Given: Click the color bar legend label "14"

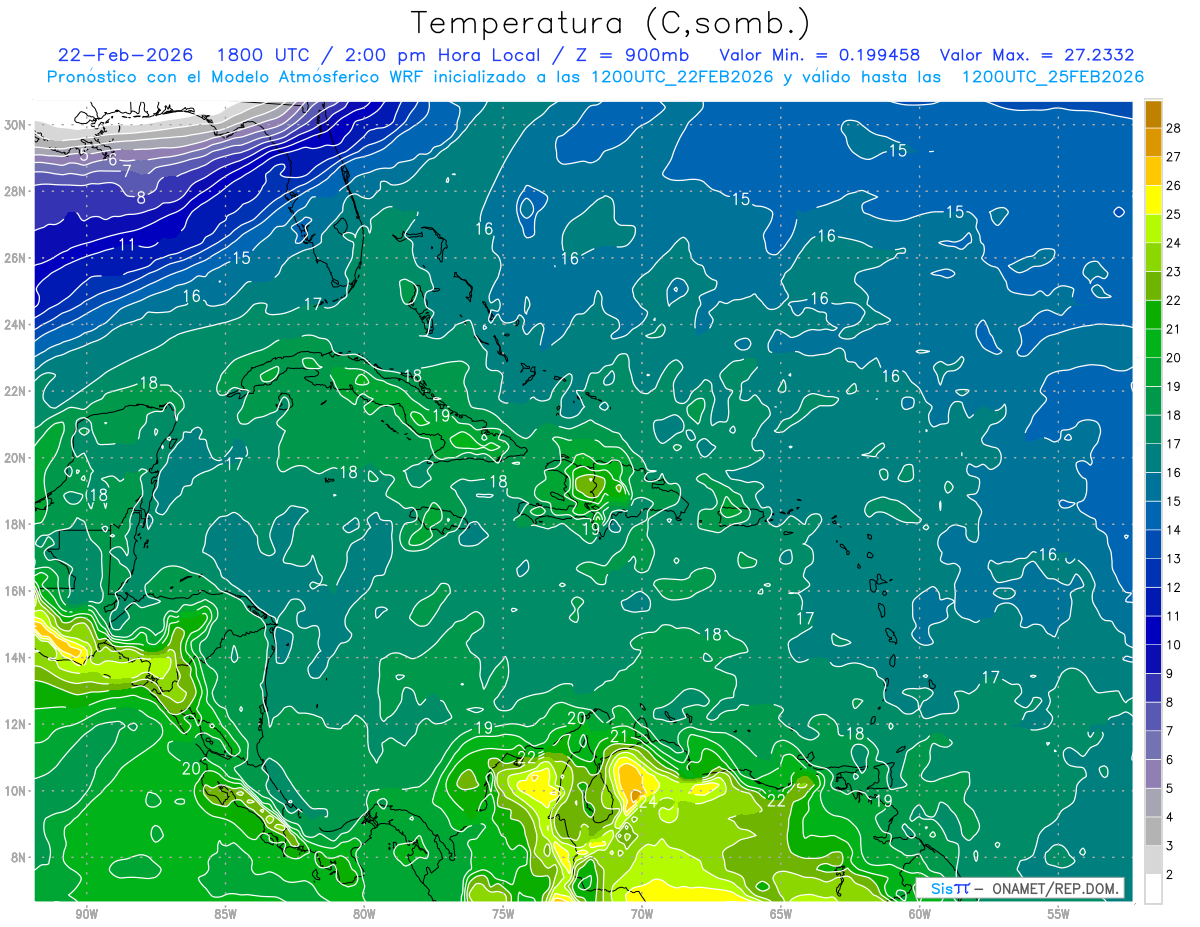Looking at the screenshot, I should click(1173, 529).
